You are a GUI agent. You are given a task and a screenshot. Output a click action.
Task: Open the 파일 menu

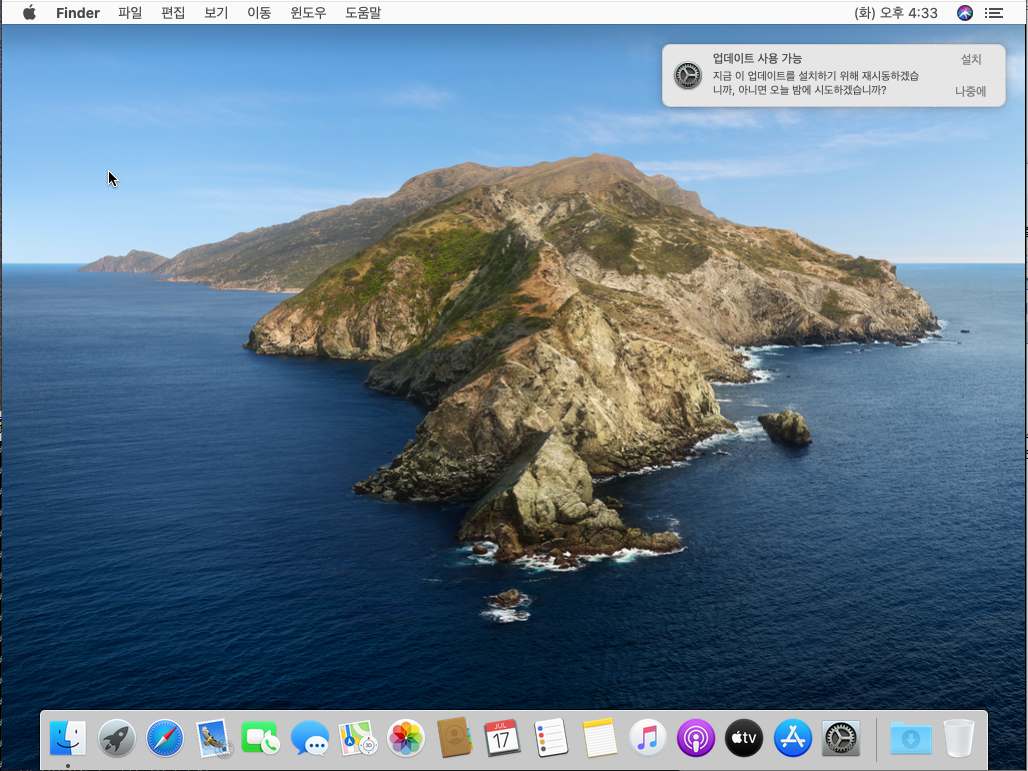[130, 13]
